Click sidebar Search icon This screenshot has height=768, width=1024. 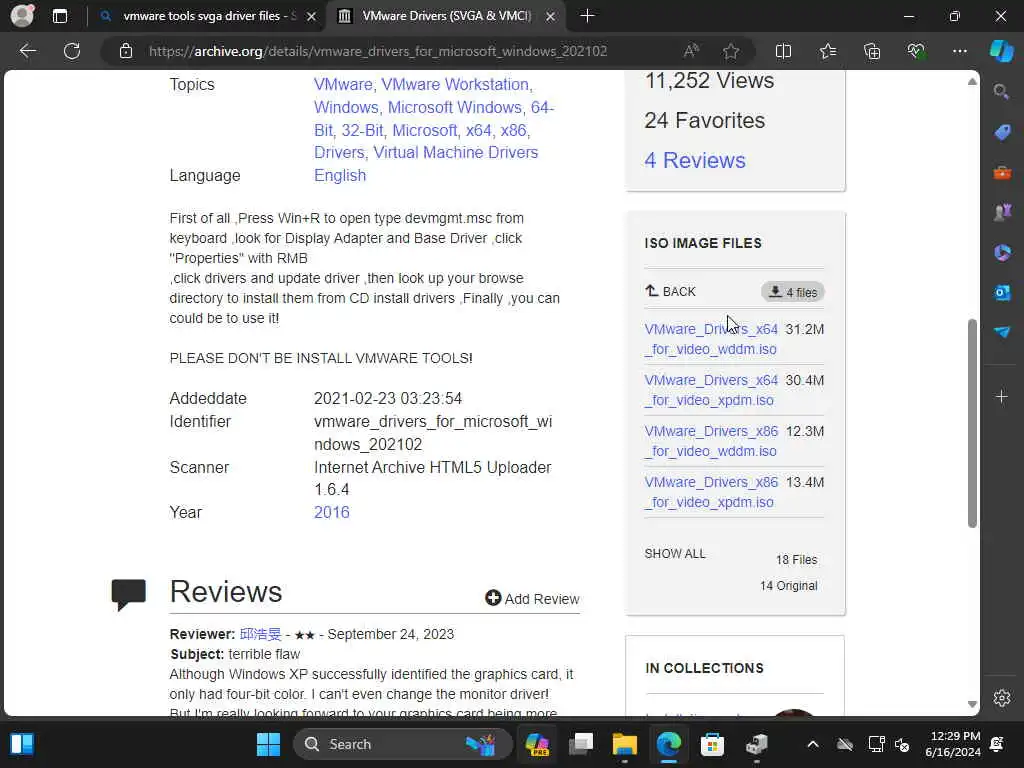click(1001, 91)
